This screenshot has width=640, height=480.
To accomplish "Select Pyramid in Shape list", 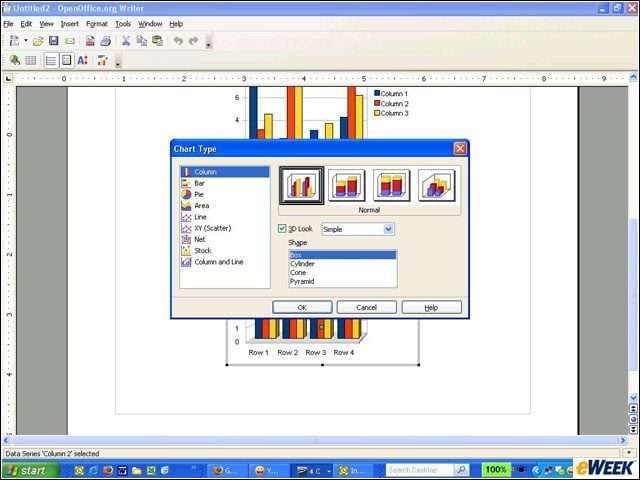I will [x=342, y=282].
